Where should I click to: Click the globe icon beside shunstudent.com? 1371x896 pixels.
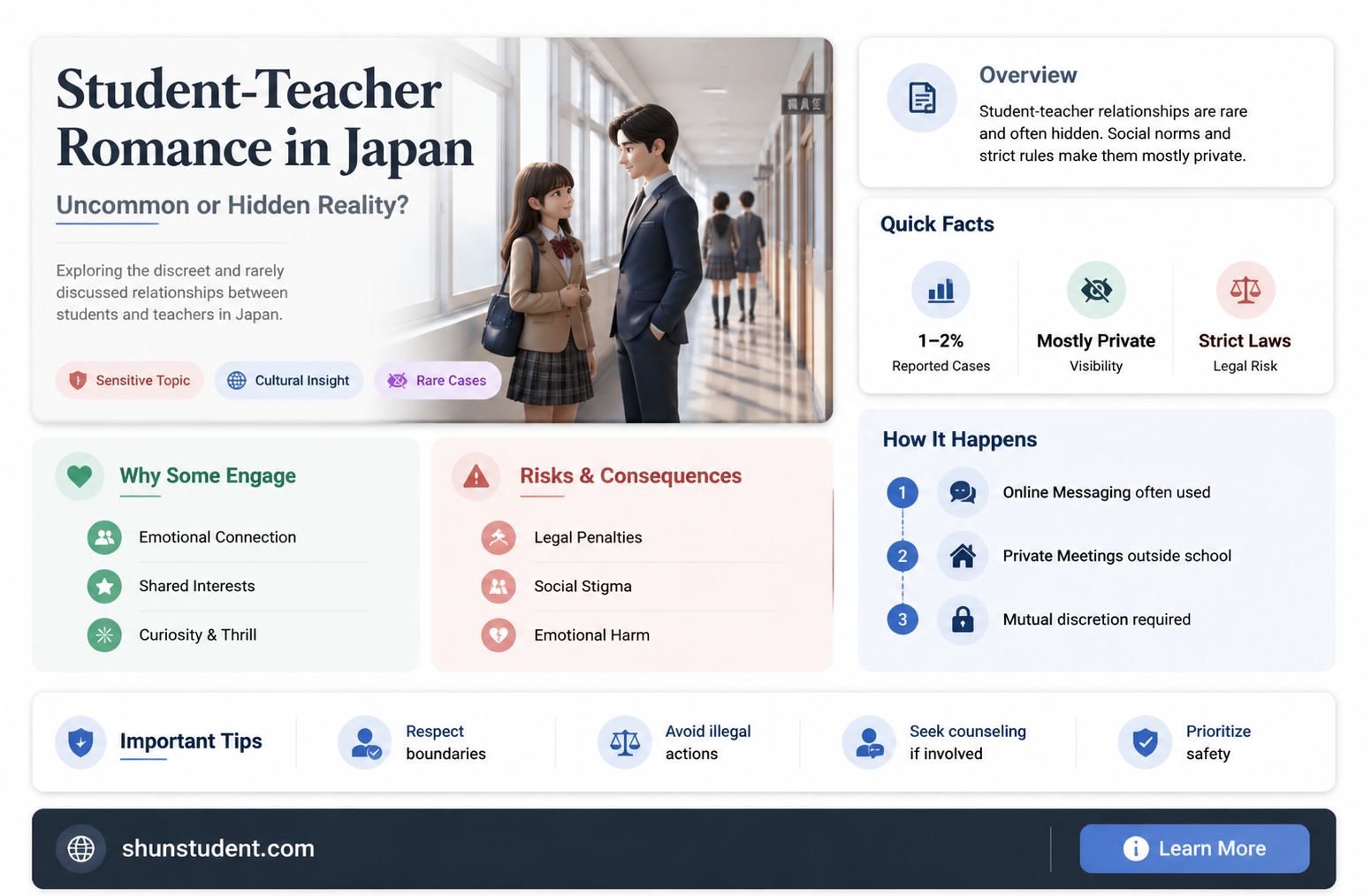[x=81, y=849]
